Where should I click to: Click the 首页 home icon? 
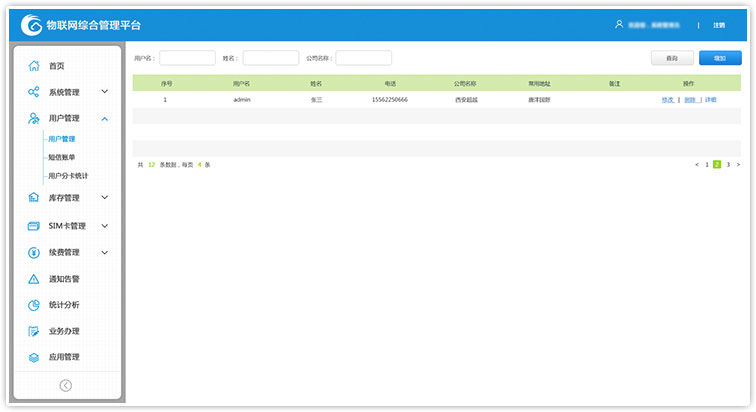pyautogui.click(x=33, y=66)
